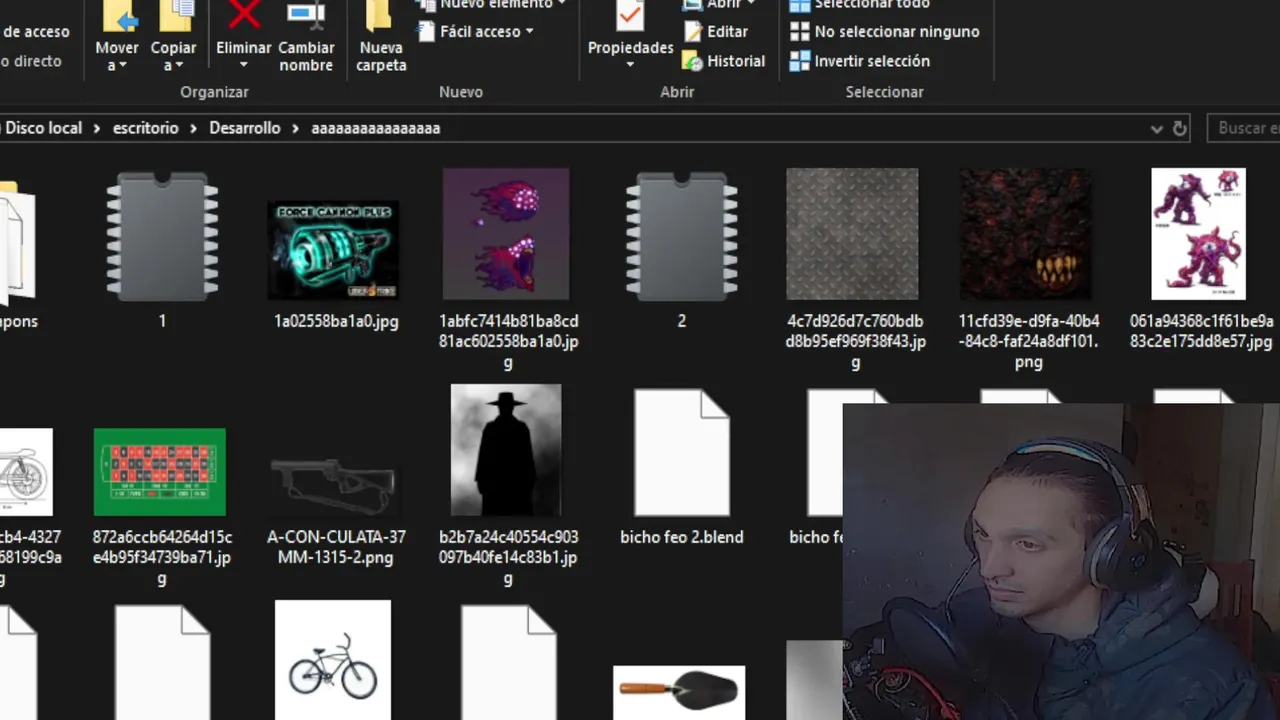1280x720 pixels.
Task: Select the Force Cannon image 1a02558ba1a0.jpg
Action: [333, 249]
